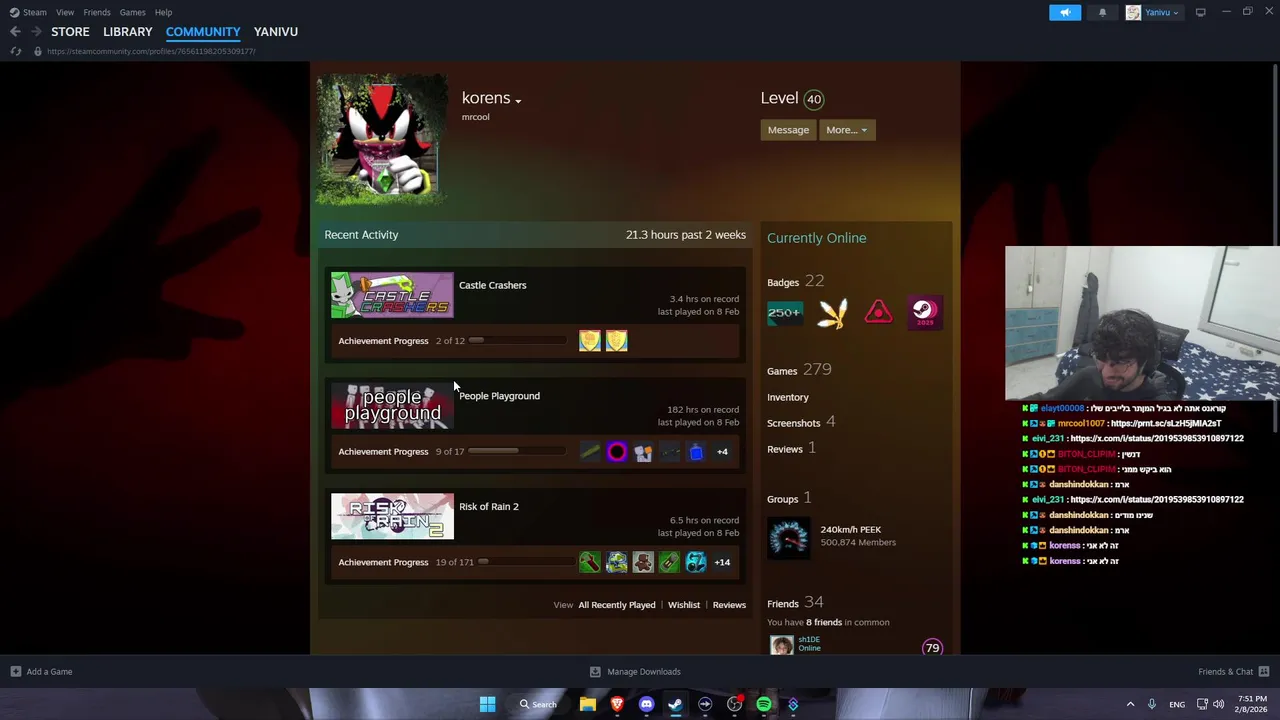Switch to the YANIVU profile tab

[x=276, y=32]
